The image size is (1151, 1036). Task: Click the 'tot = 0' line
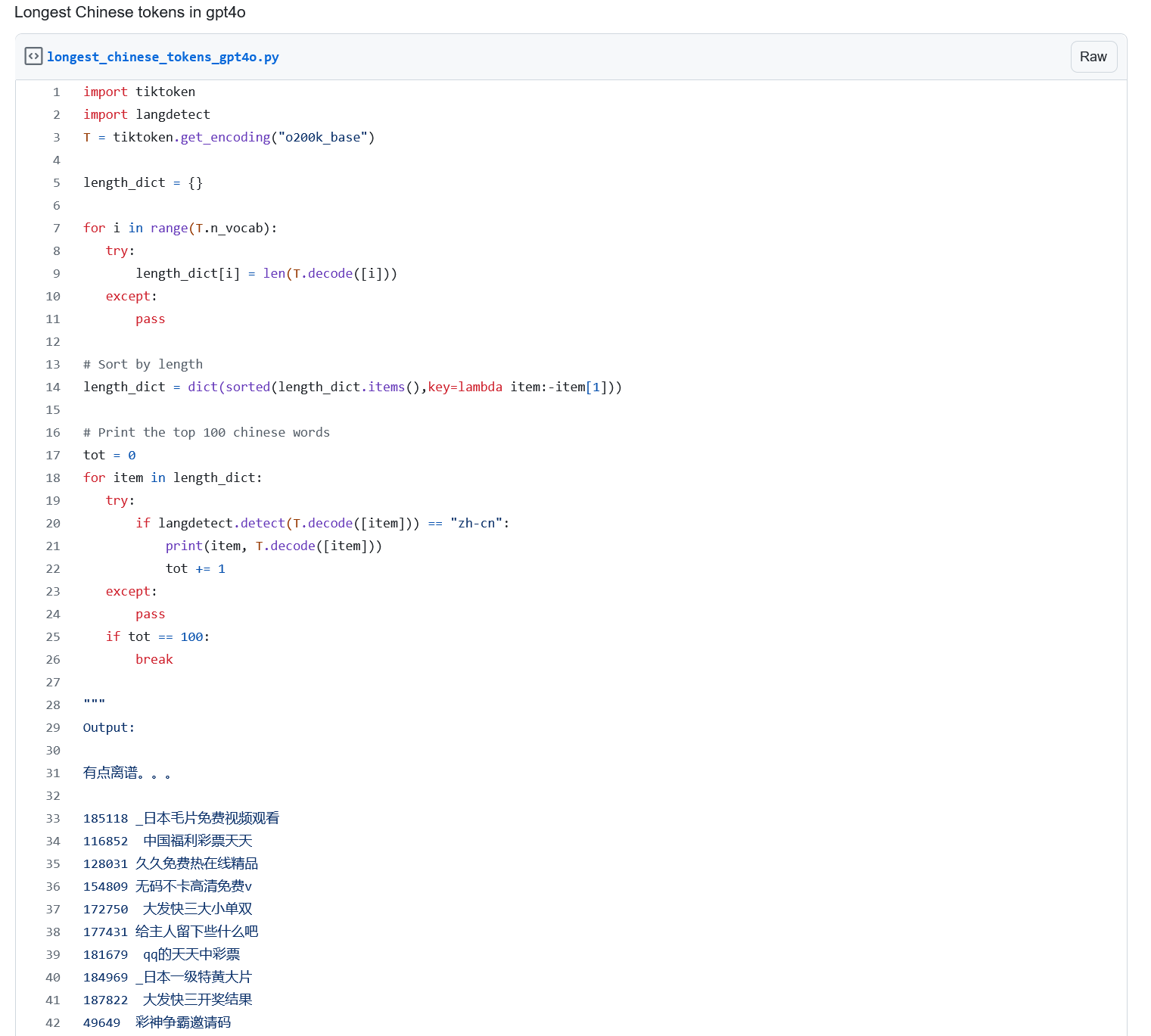pyautogui.click(x=110, y=455)
